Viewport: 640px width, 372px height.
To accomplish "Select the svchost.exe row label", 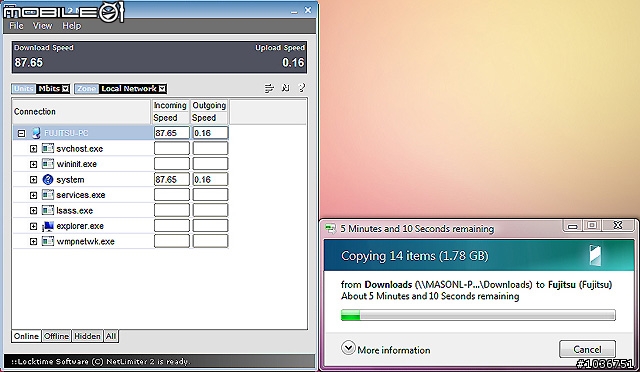I will click(x=80, y=149).
